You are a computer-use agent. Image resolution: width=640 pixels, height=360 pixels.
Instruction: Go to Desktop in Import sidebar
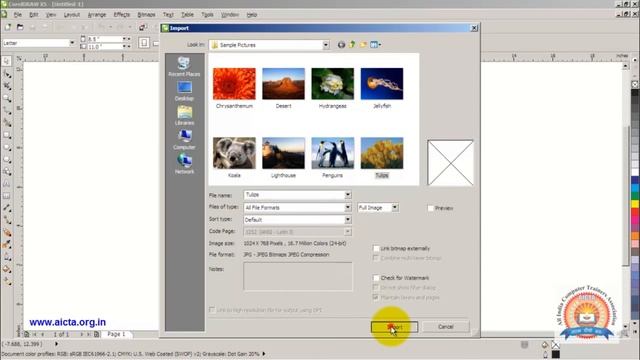click(184, 91)
